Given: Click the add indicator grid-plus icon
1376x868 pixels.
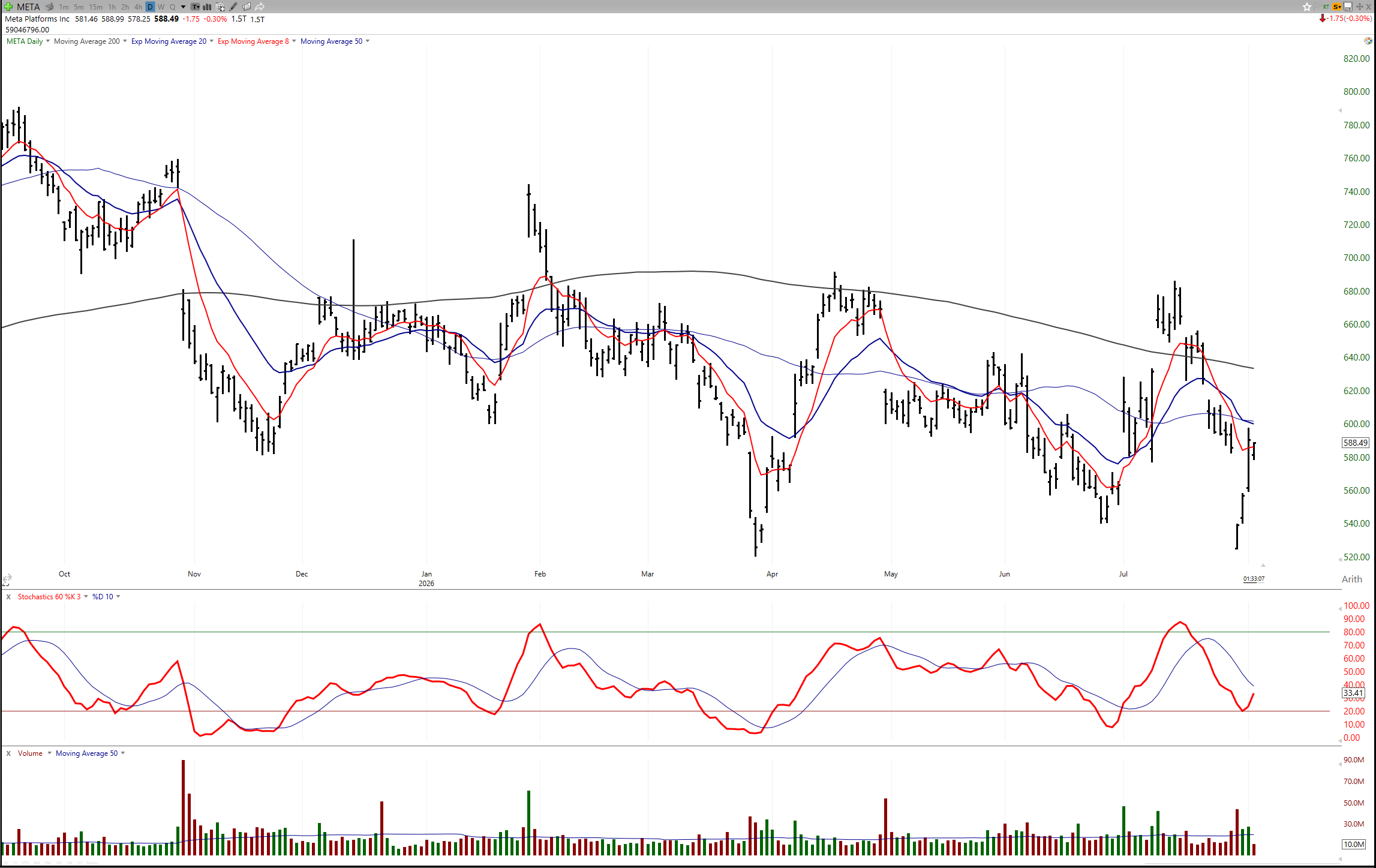Looking at the screenshot, I should (220, 7).
